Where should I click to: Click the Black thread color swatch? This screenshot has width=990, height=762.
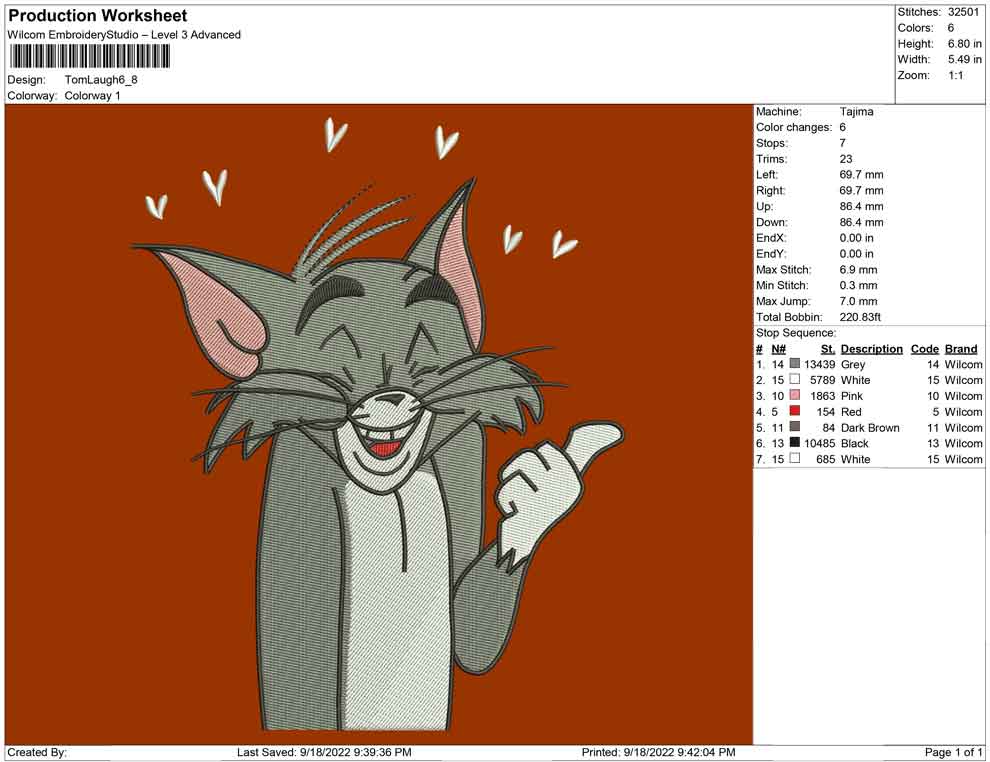(795, 443)
